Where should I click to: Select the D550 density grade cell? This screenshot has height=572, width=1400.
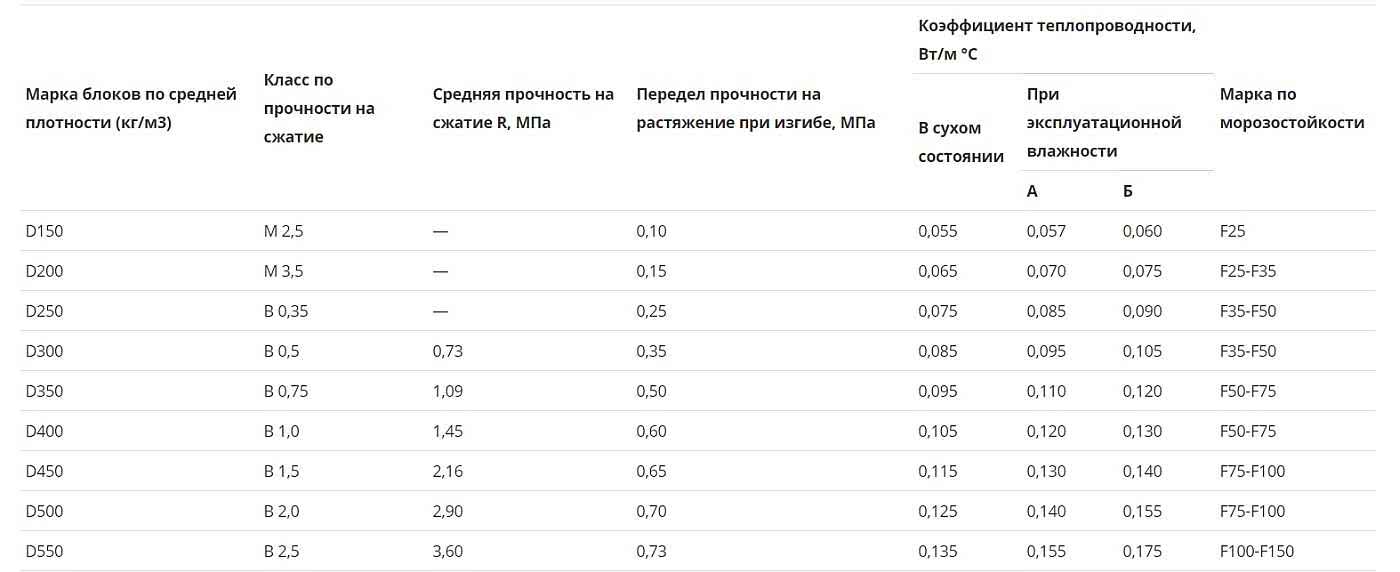45,551
